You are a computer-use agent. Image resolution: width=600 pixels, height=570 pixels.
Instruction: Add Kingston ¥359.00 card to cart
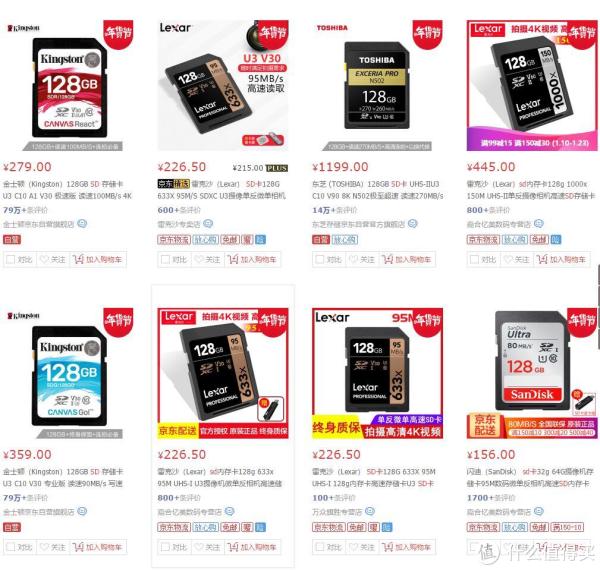point(98,547)
